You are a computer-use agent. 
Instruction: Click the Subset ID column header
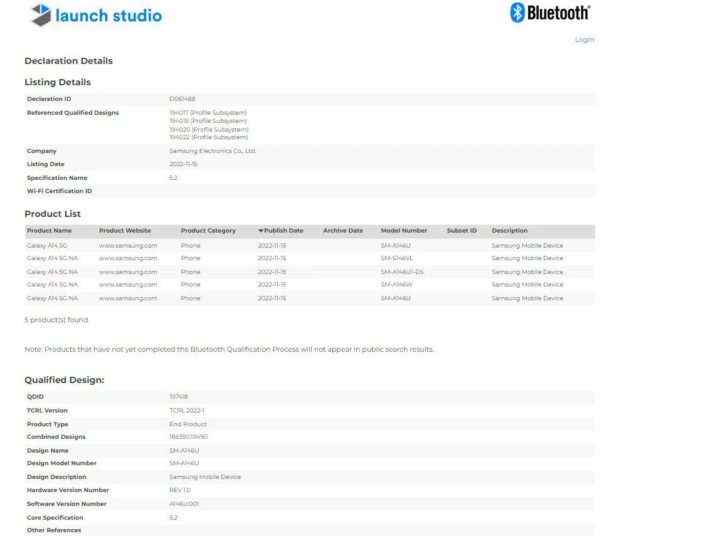coord(462,231)
